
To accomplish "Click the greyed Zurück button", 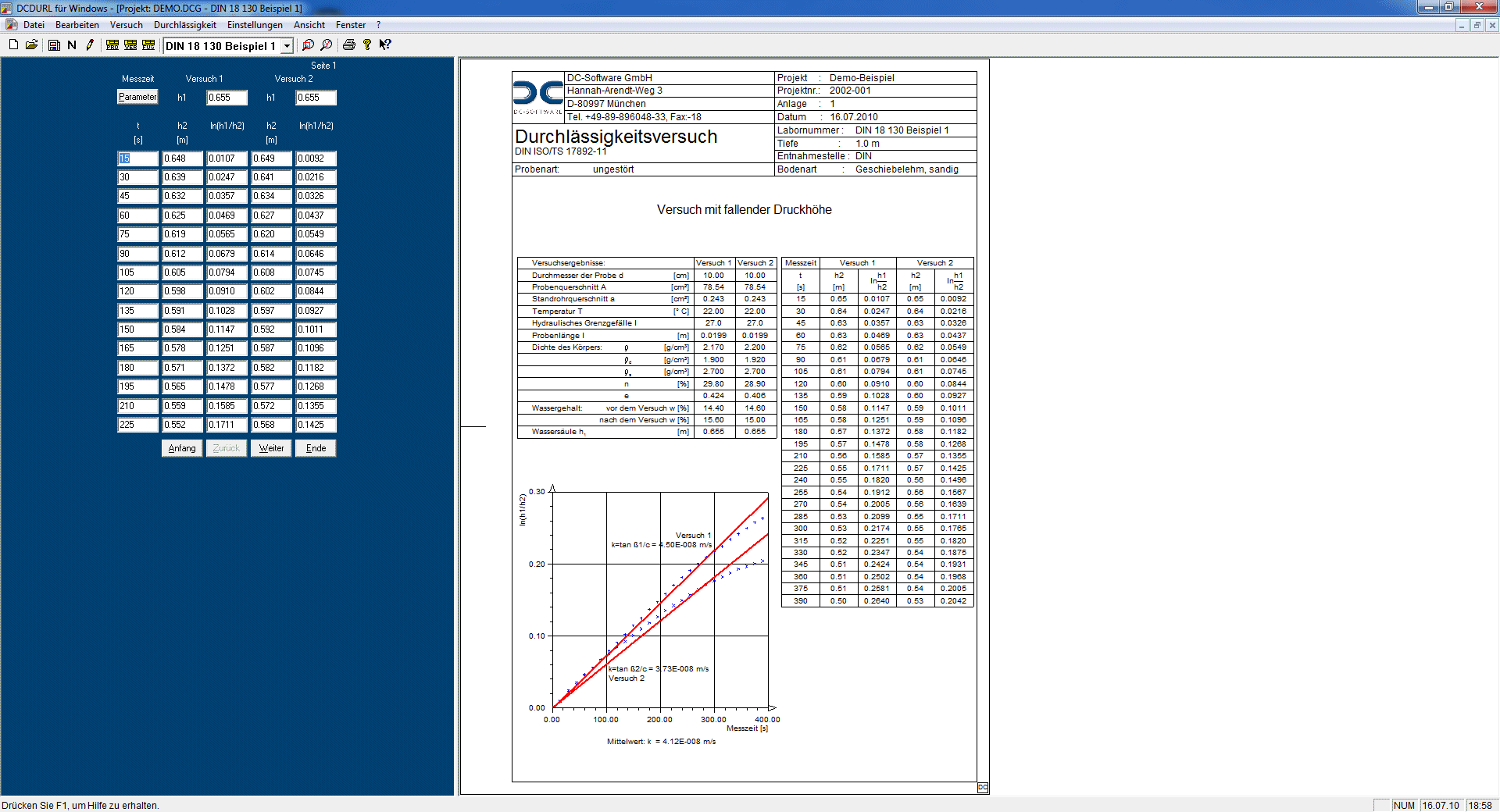I will (227, 448).
